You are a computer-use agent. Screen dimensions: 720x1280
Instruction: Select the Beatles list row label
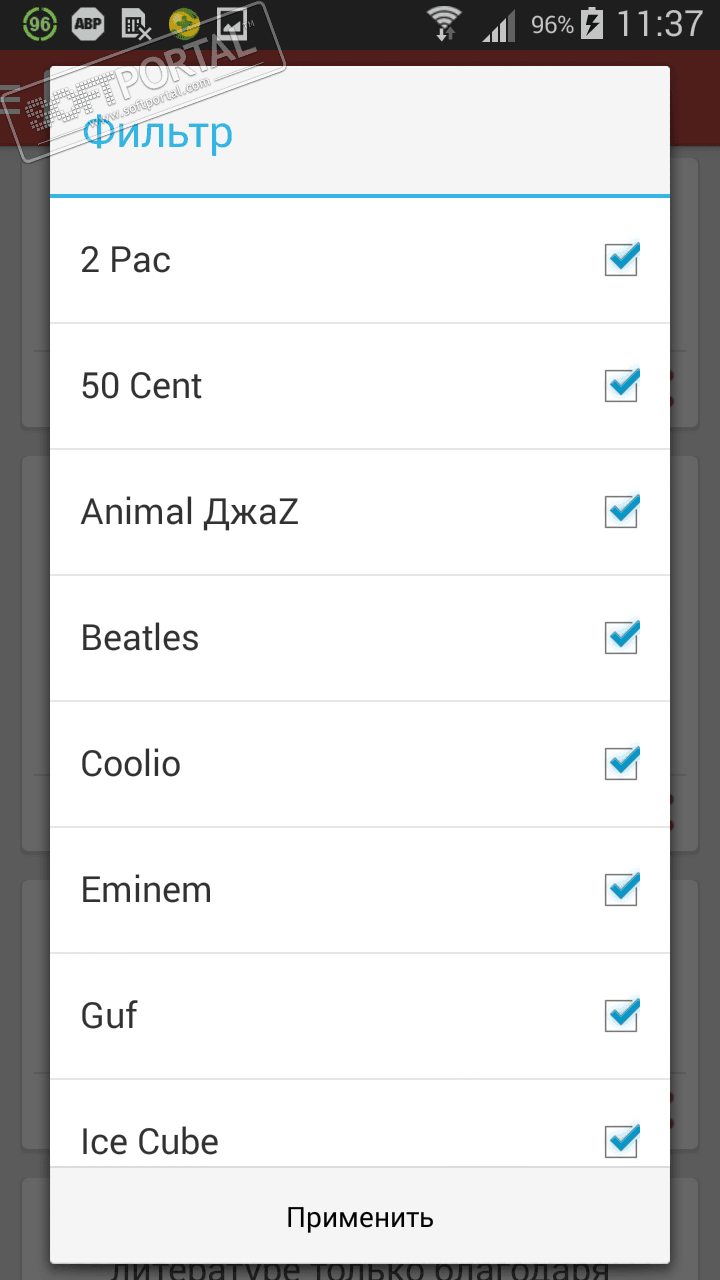(x=140, y=638)
